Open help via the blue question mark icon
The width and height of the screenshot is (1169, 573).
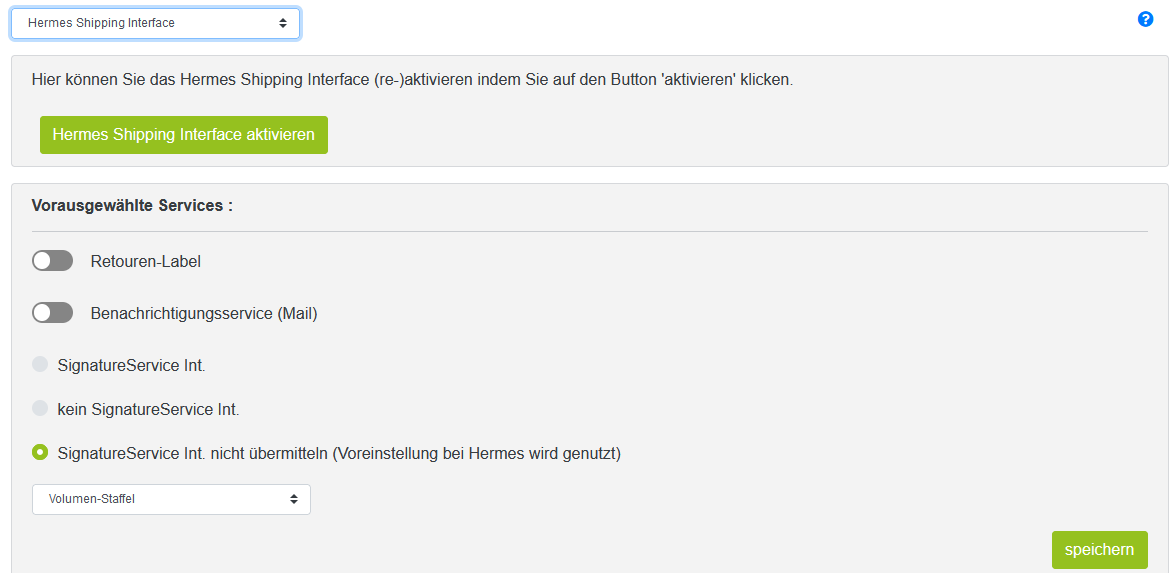1145,19
